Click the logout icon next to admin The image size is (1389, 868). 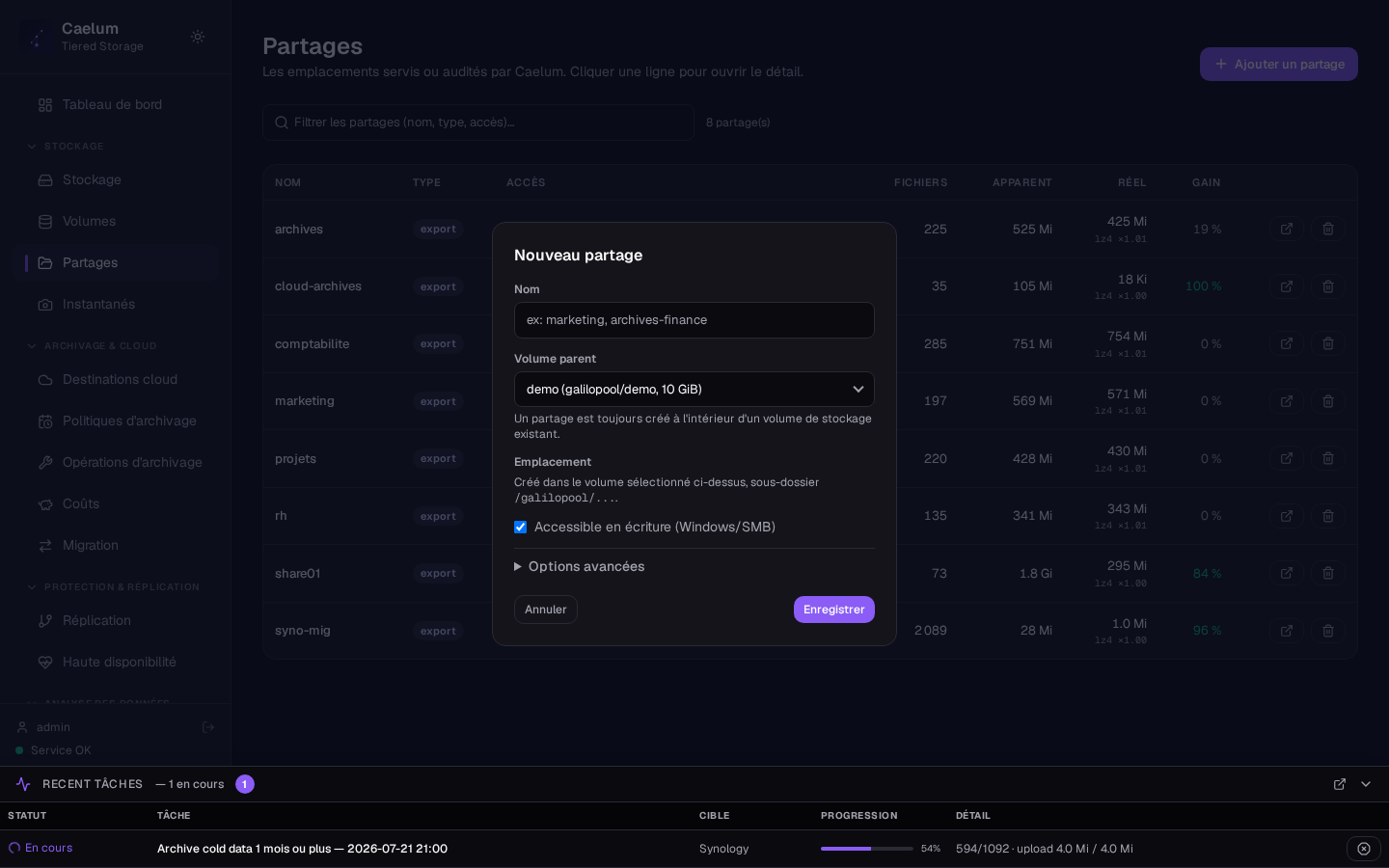pyautogui.click(x=208, y=727)
